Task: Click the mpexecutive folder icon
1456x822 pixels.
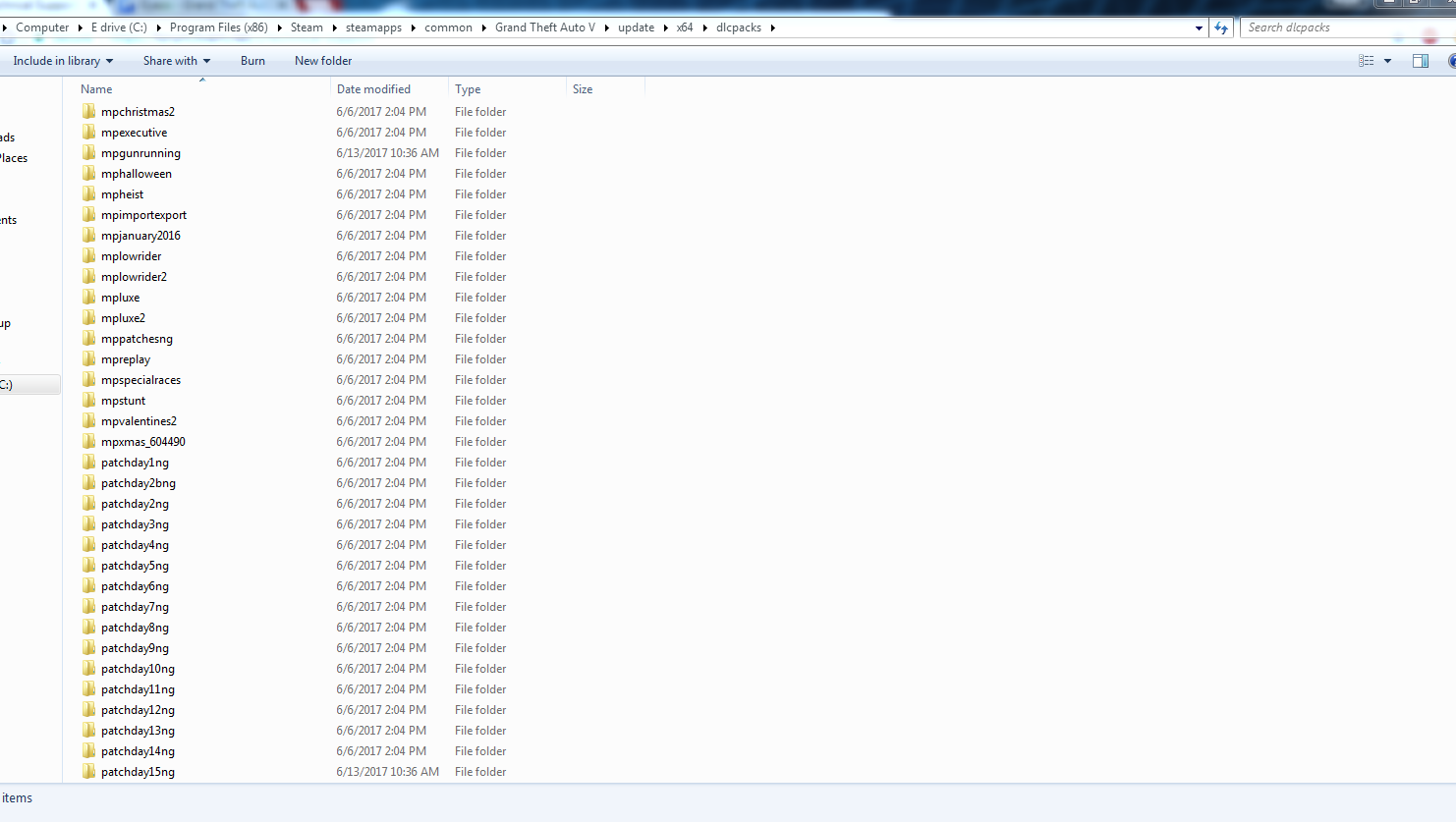Action: [x=89, y=132]
